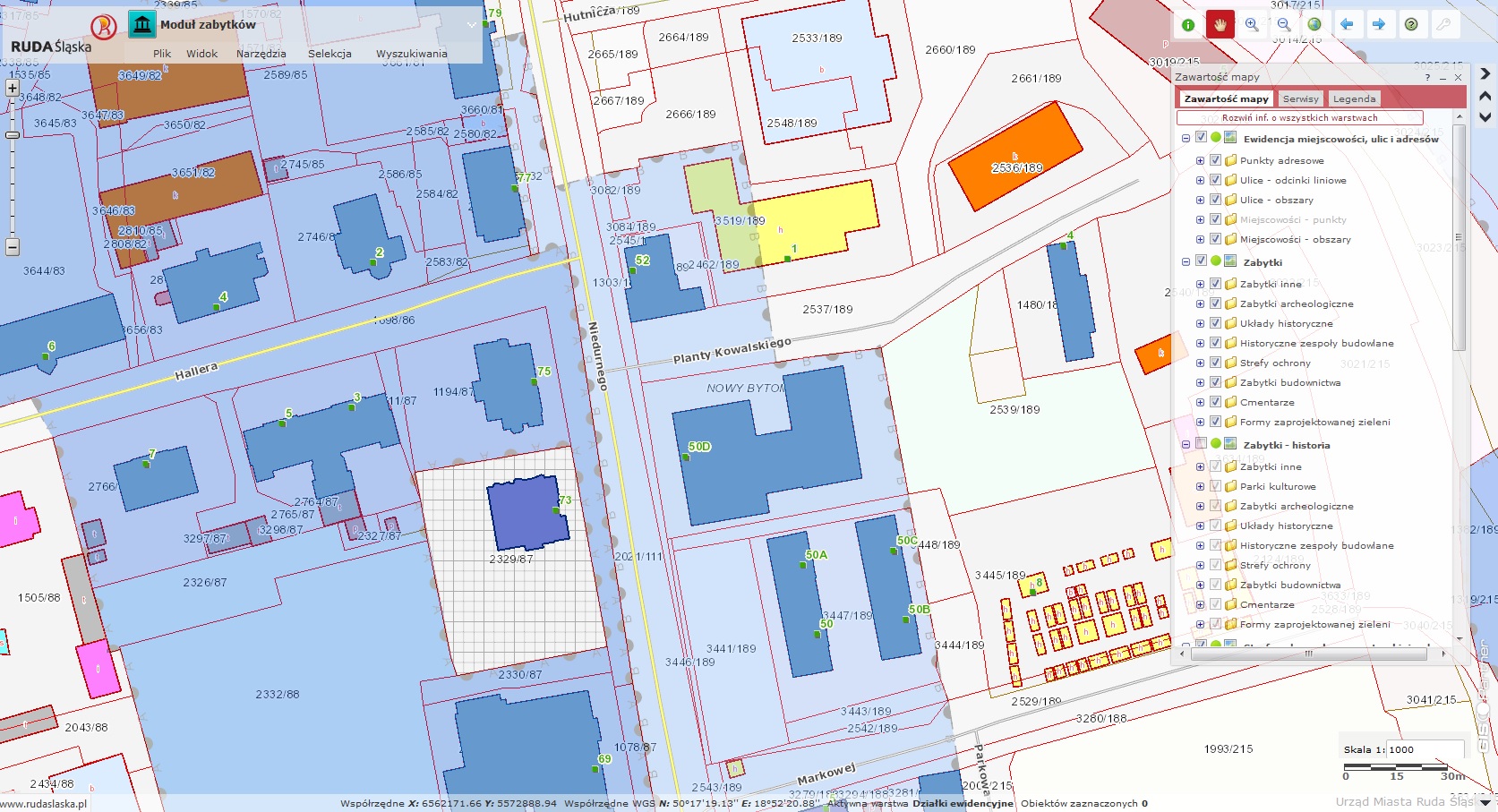Switch to Legenda tab
The width and height of the screenshot is (1498, 812).
[1354, 98]
